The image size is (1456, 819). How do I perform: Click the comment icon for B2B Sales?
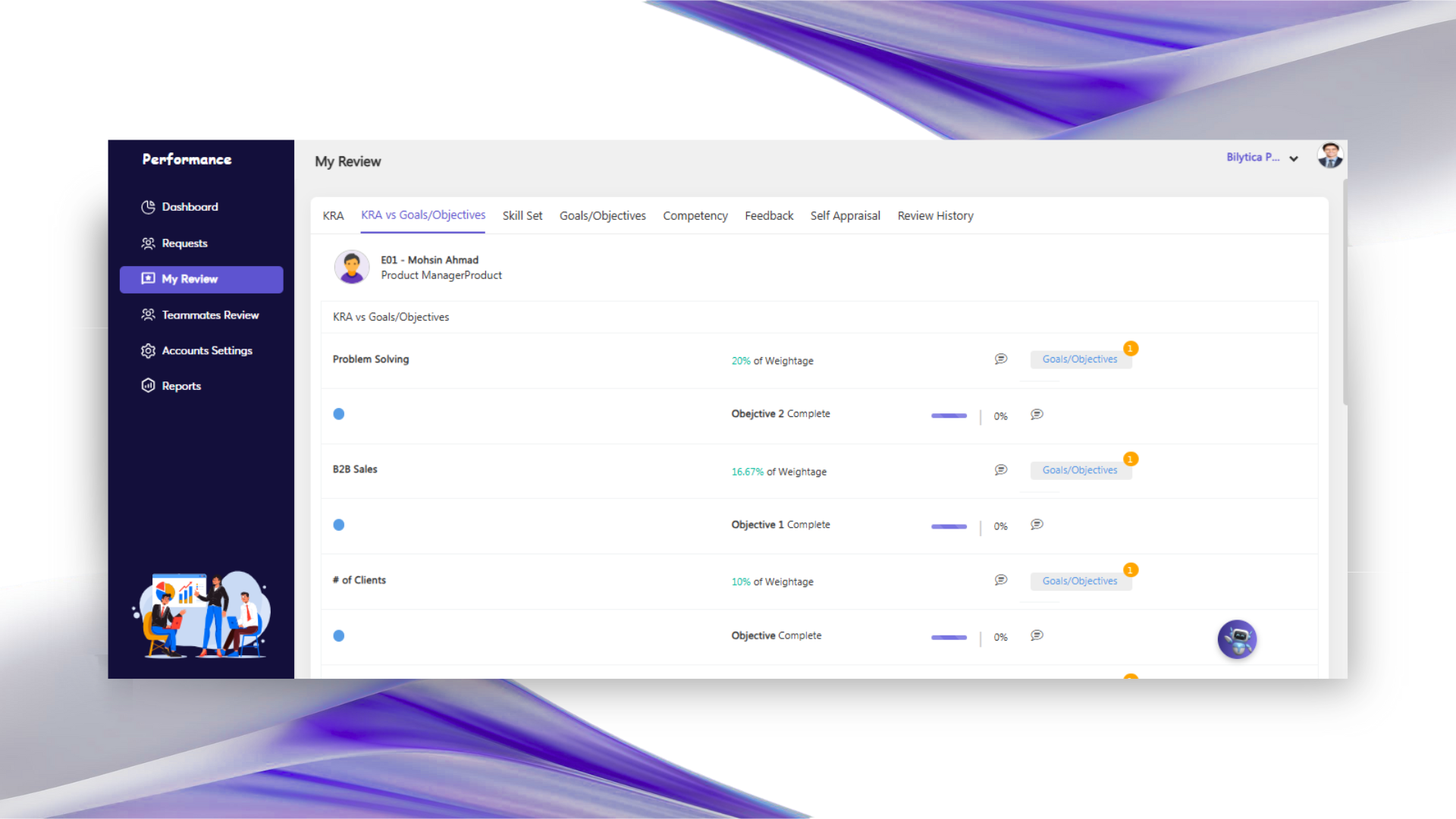(1001, 470)
